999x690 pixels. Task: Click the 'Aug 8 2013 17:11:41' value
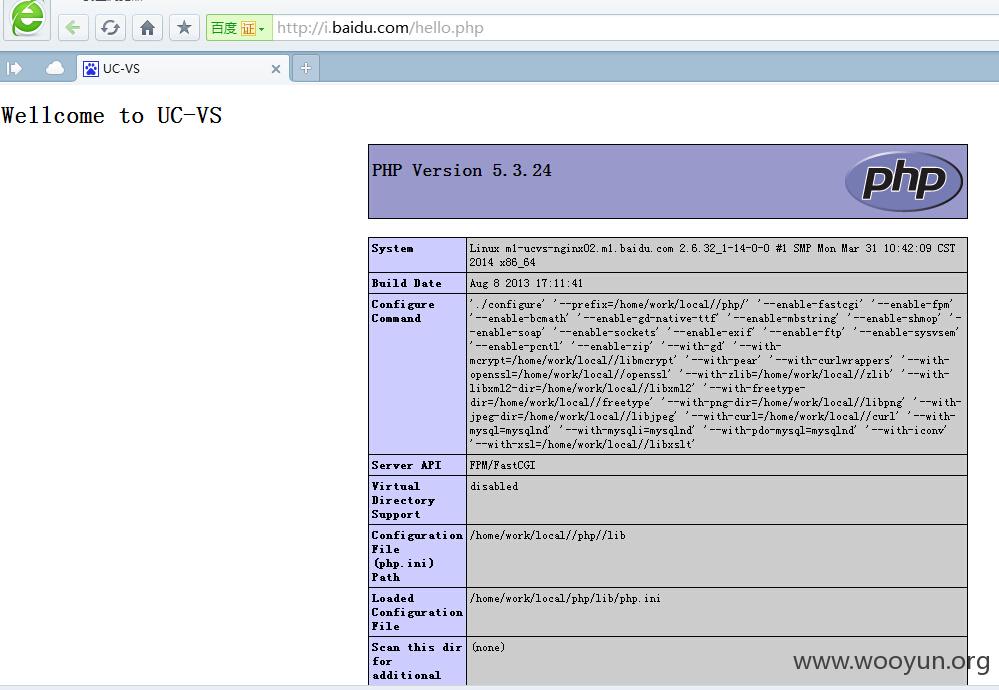point(526,284)
